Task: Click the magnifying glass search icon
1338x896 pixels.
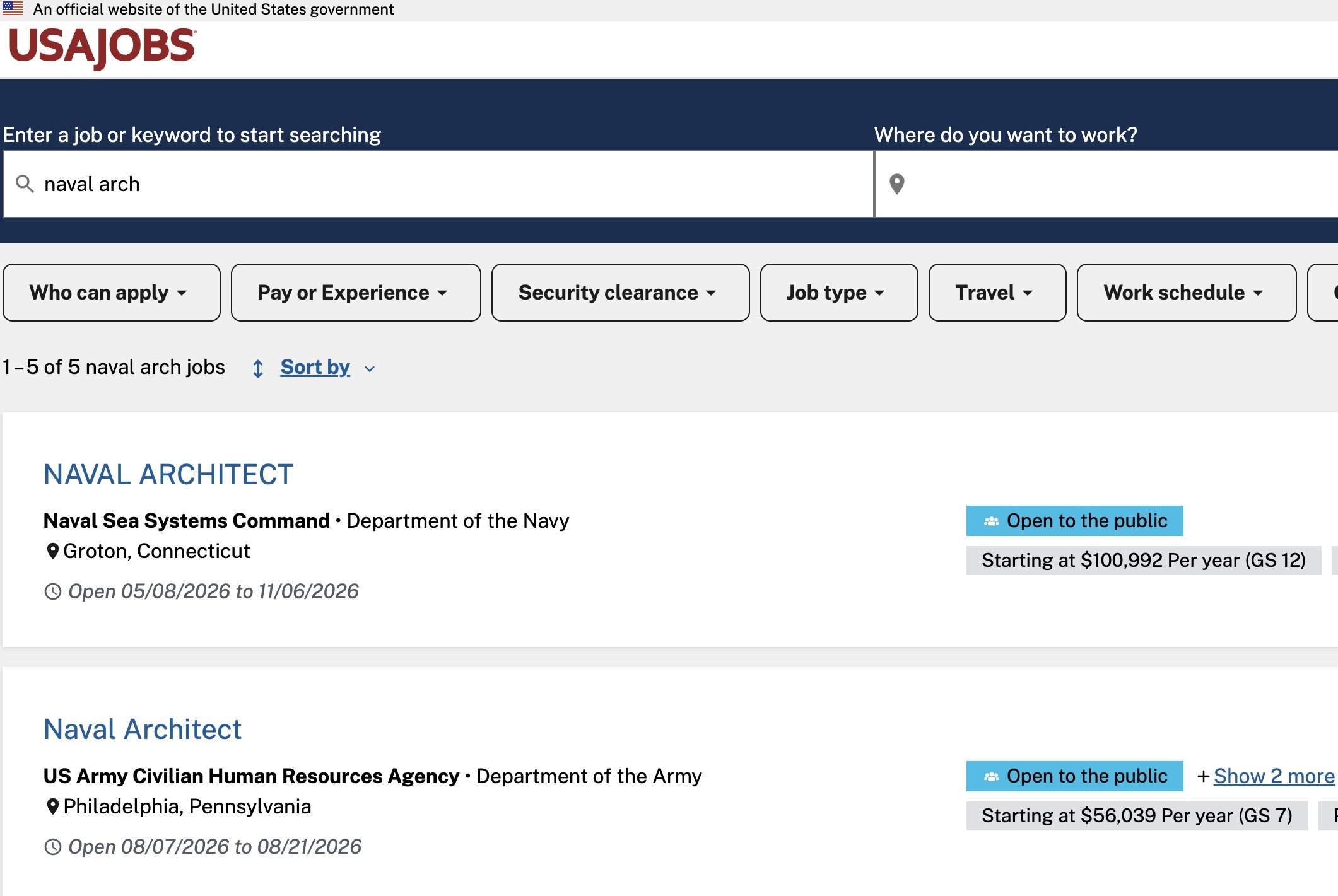Action: click(x=25, y=184)
